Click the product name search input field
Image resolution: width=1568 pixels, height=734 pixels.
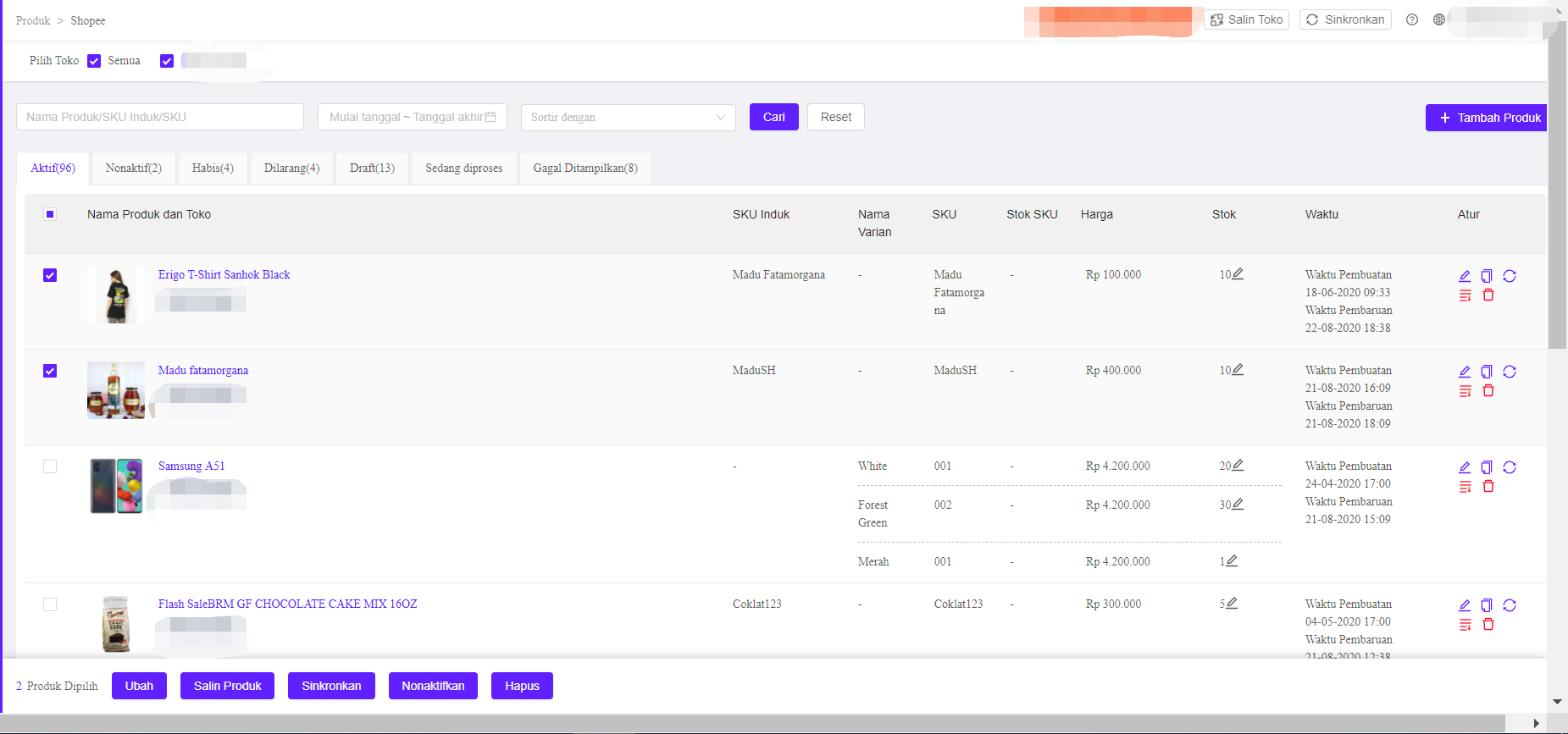(x=160, y=118)
